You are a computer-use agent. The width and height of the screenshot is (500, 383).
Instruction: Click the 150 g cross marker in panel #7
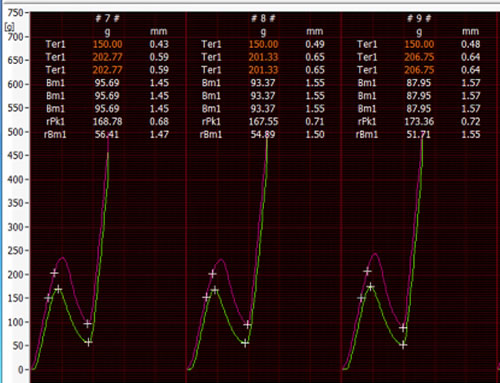tap(48, 298)
